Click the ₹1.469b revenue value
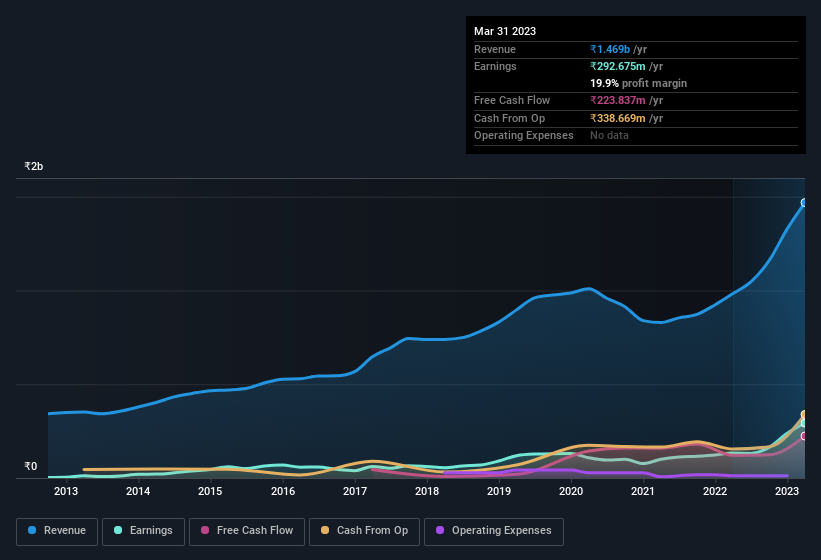Screen dimensions: 821x560 610,49
